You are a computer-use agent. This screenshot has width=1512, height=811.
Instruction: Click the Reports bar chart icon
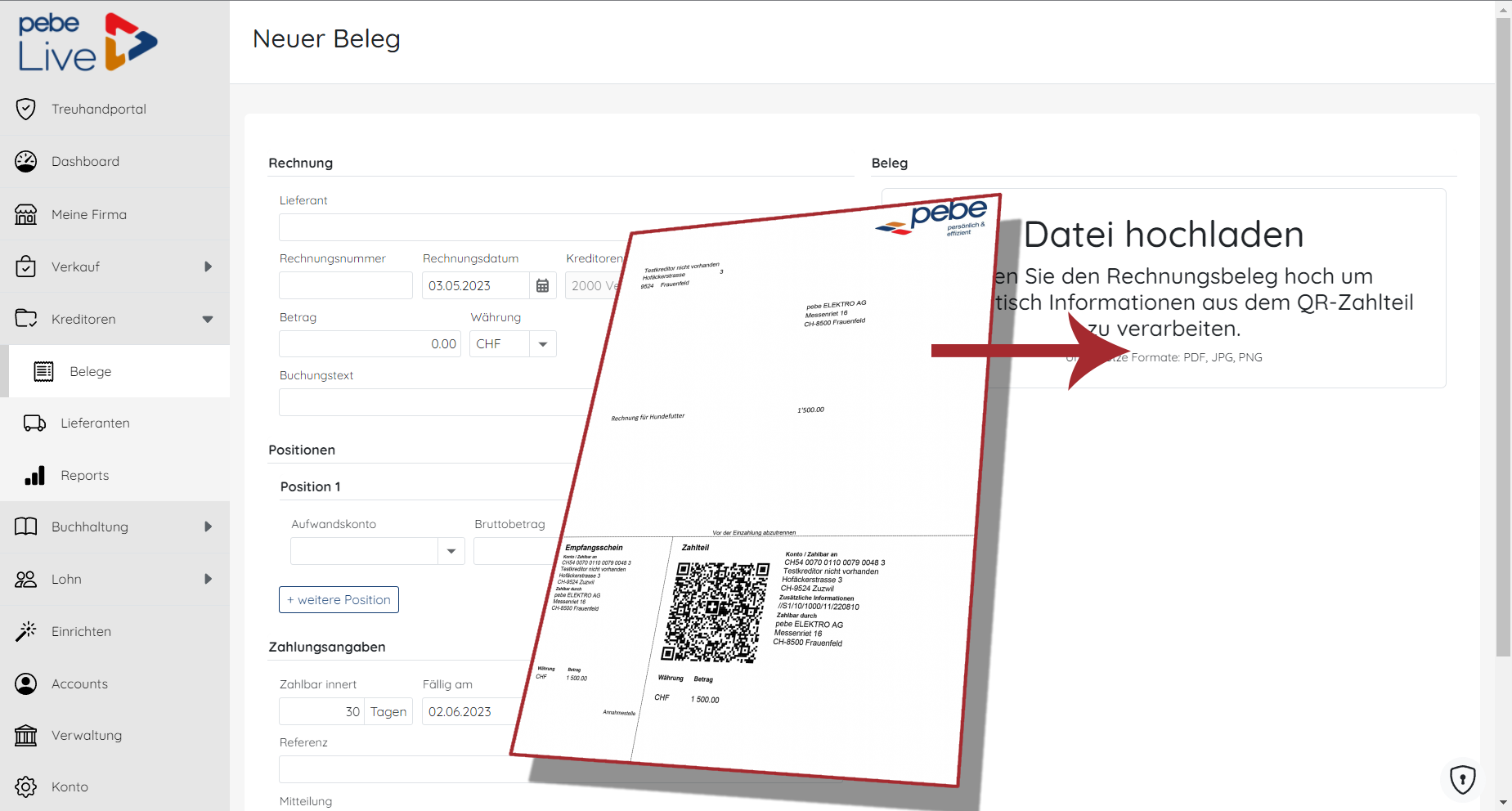[35, 475]
